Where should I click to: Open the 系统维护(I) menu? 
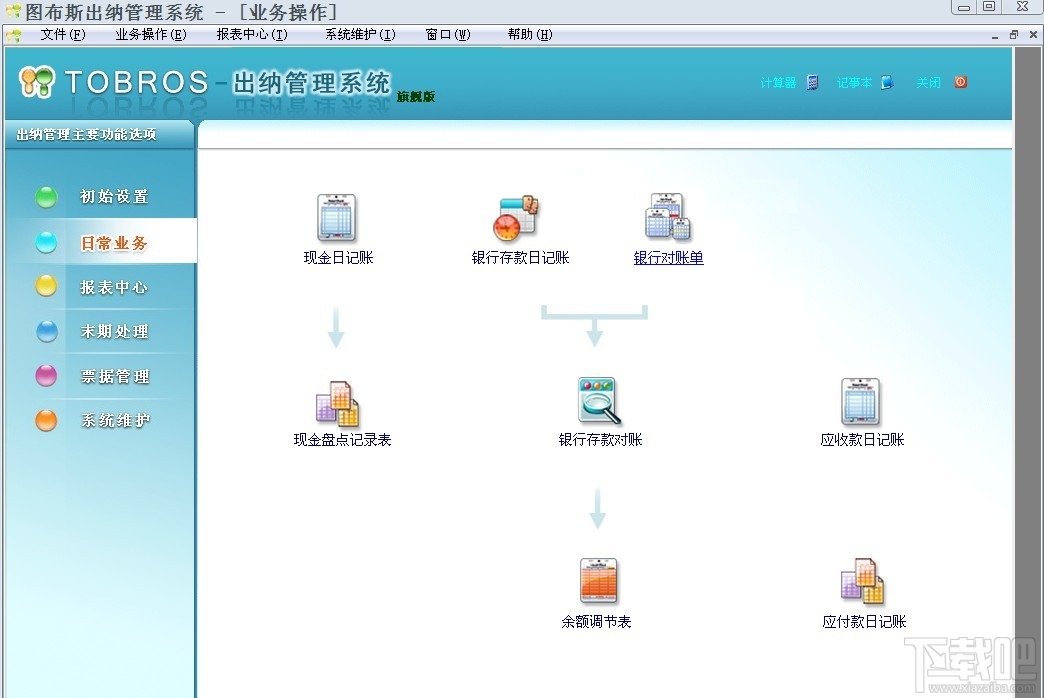pyautogui.click(x=360, y=35)
